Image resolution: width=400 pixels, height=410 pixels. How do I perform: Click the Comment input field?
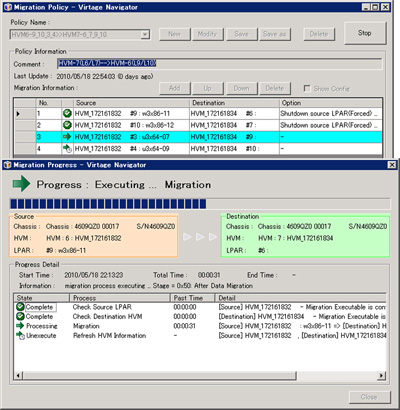click(219, 63)
